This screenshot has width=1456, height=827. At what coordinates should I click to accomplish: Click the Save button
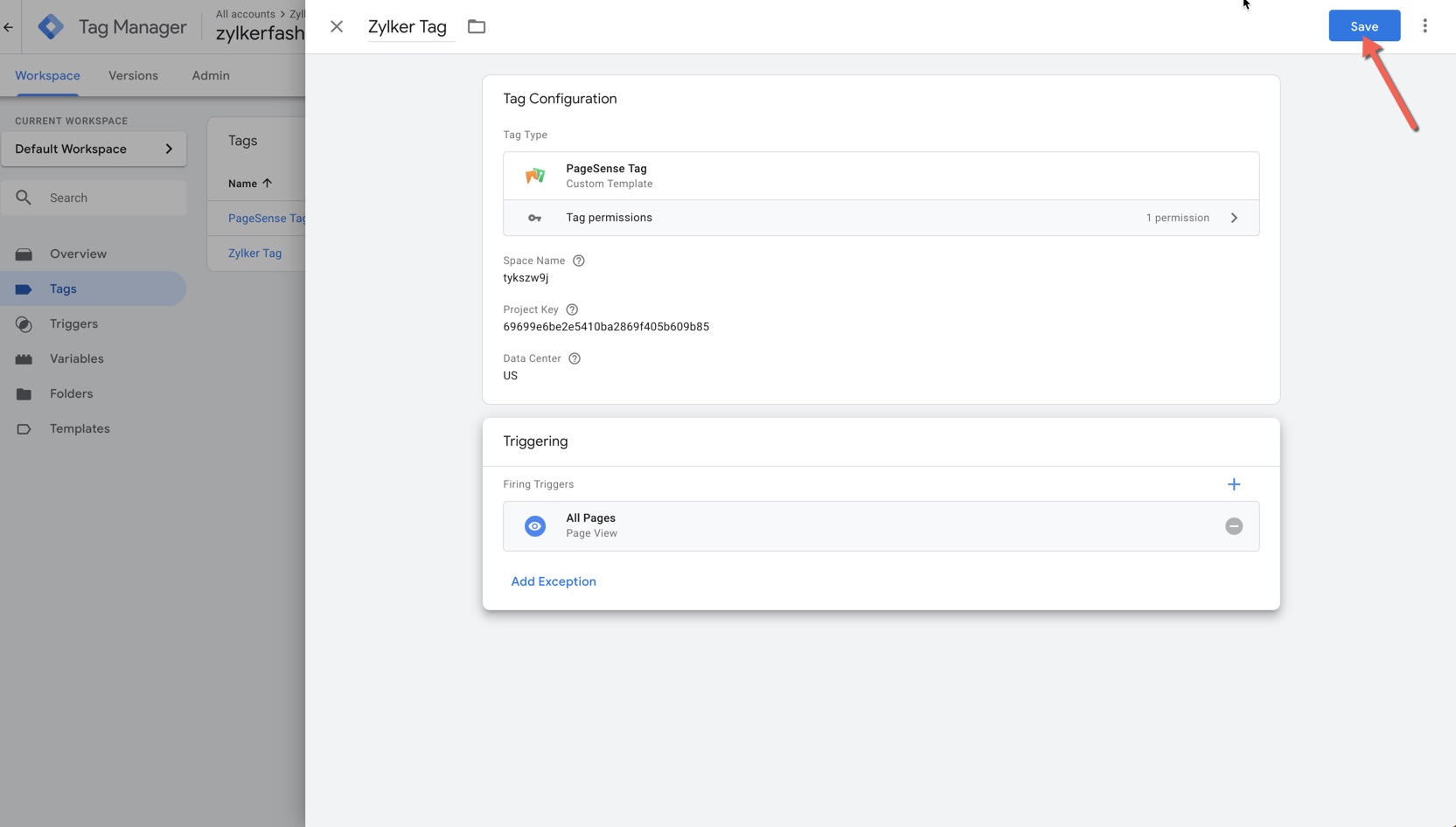(1364, 26)
